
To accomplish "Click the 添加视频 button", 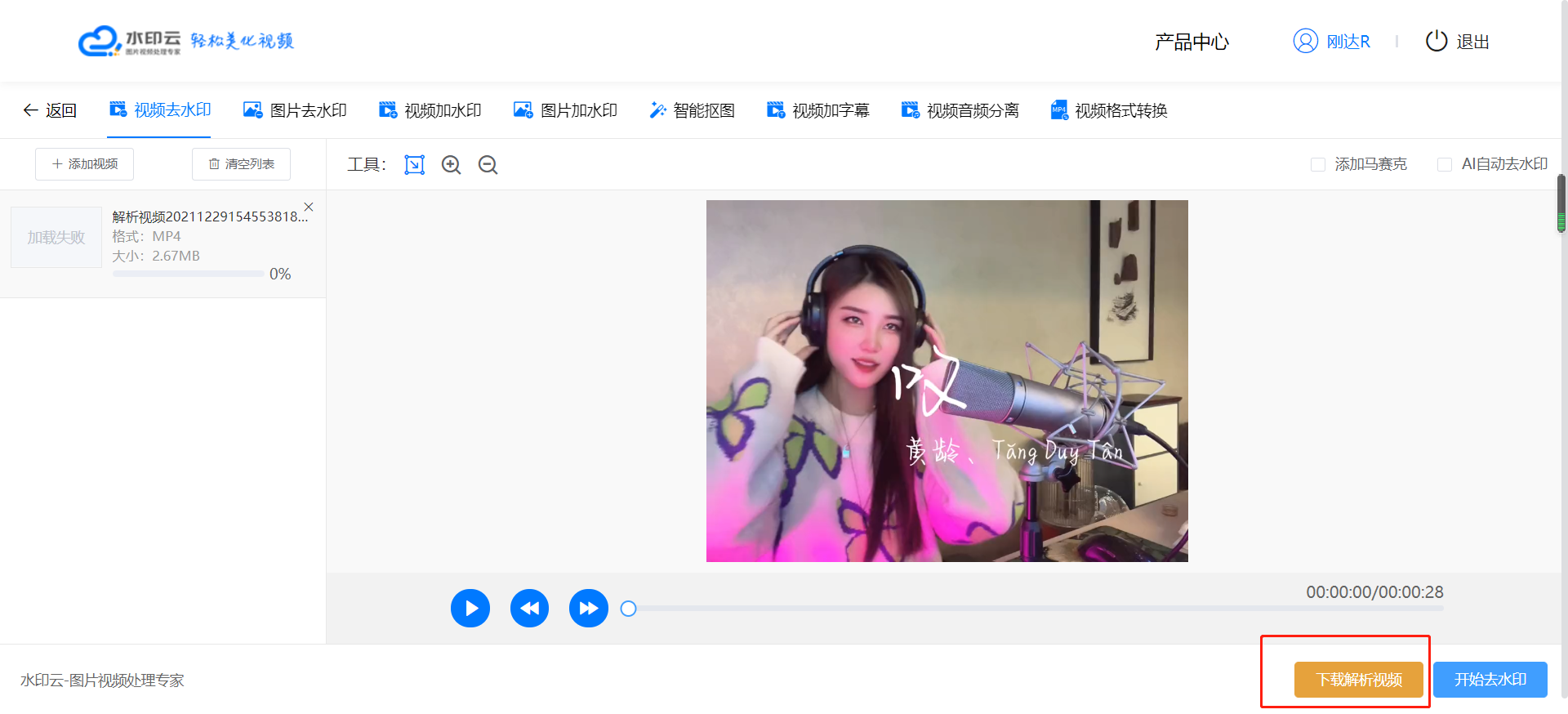I will tap(85, 164).
